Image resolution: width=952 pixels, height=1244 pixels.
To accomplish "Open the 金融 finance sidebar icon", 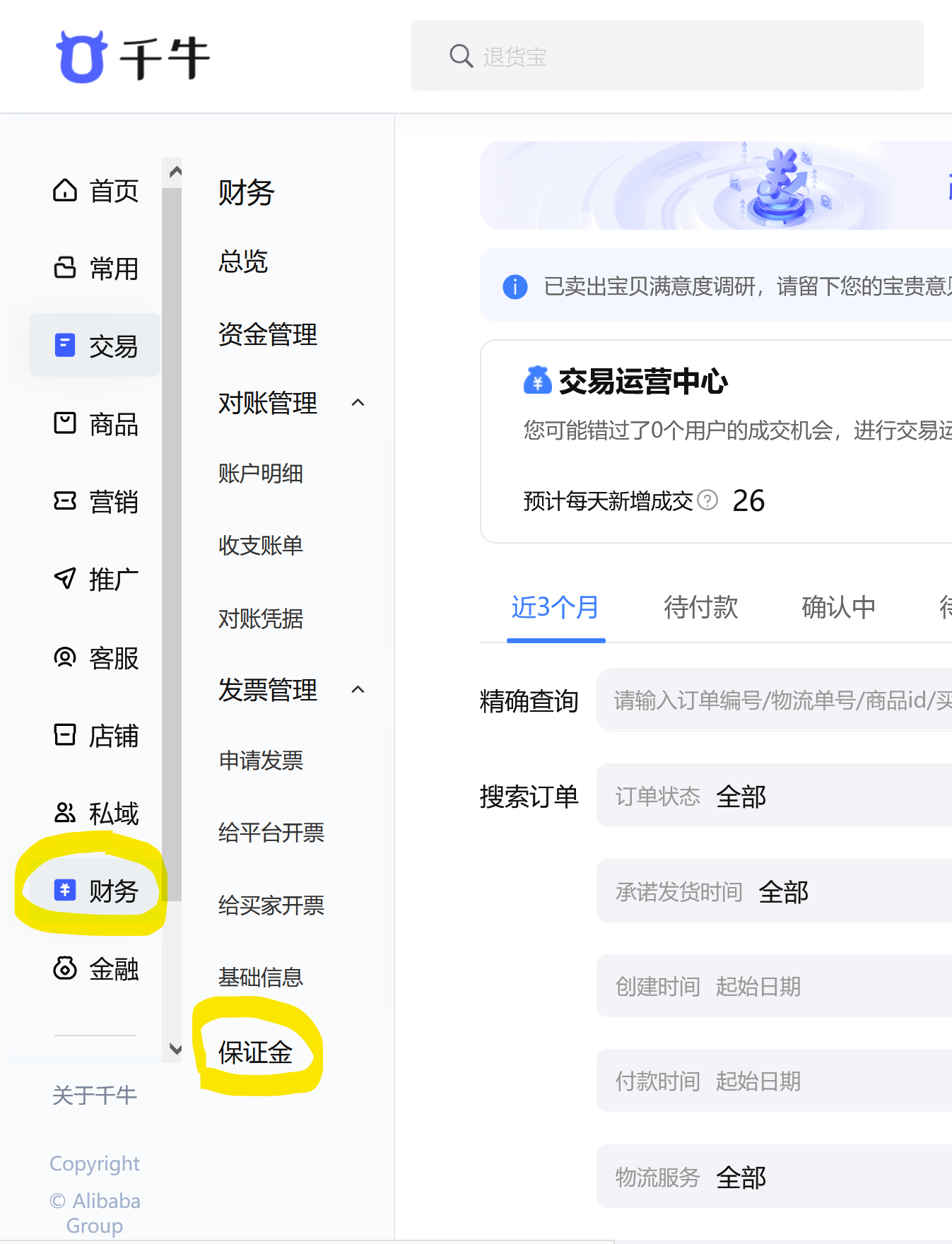I will (x=65, y=968).
